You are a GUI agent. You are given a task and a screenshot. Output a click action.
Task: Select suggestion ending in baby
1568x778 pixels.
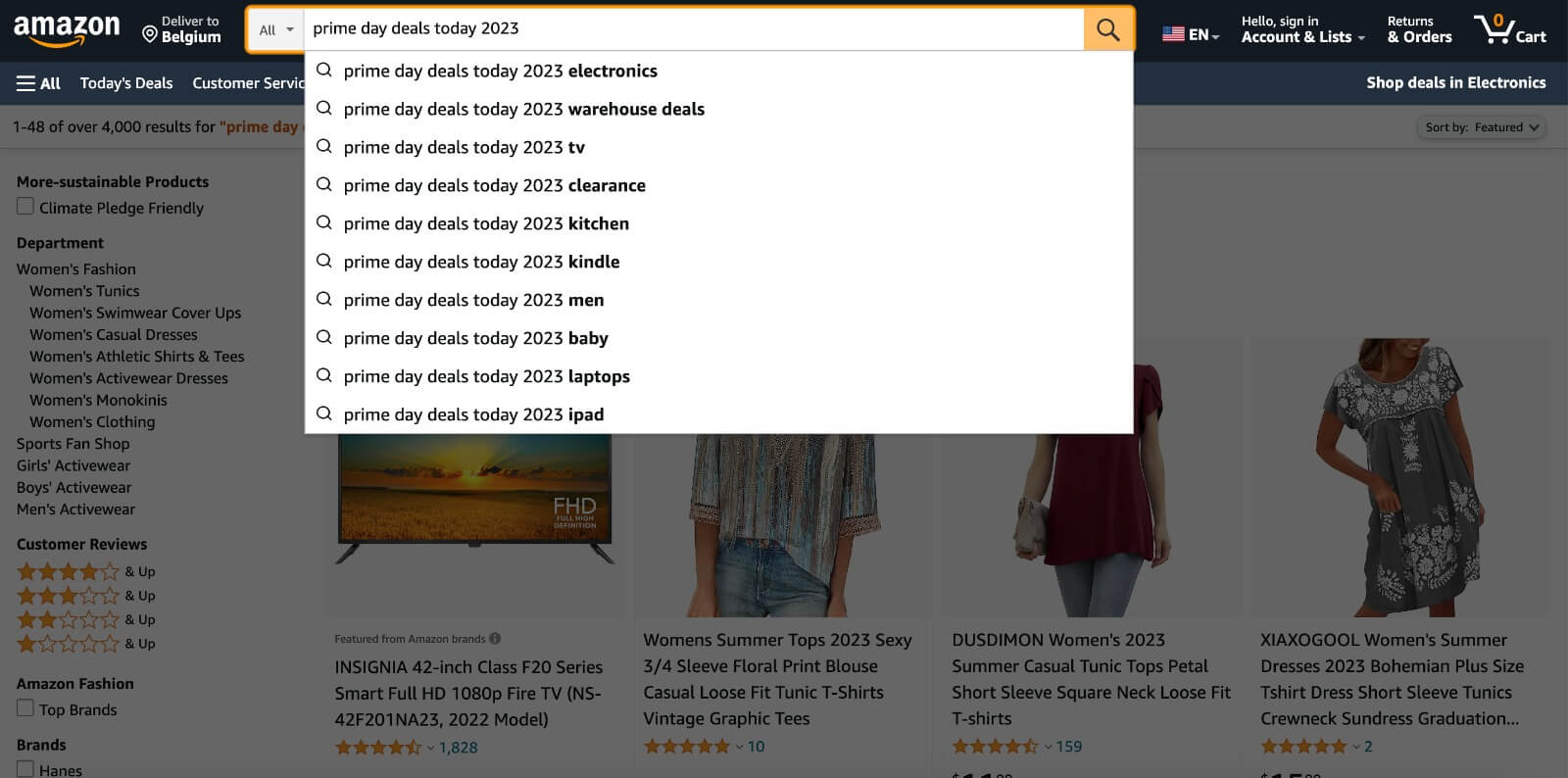(x=719, y=338)
